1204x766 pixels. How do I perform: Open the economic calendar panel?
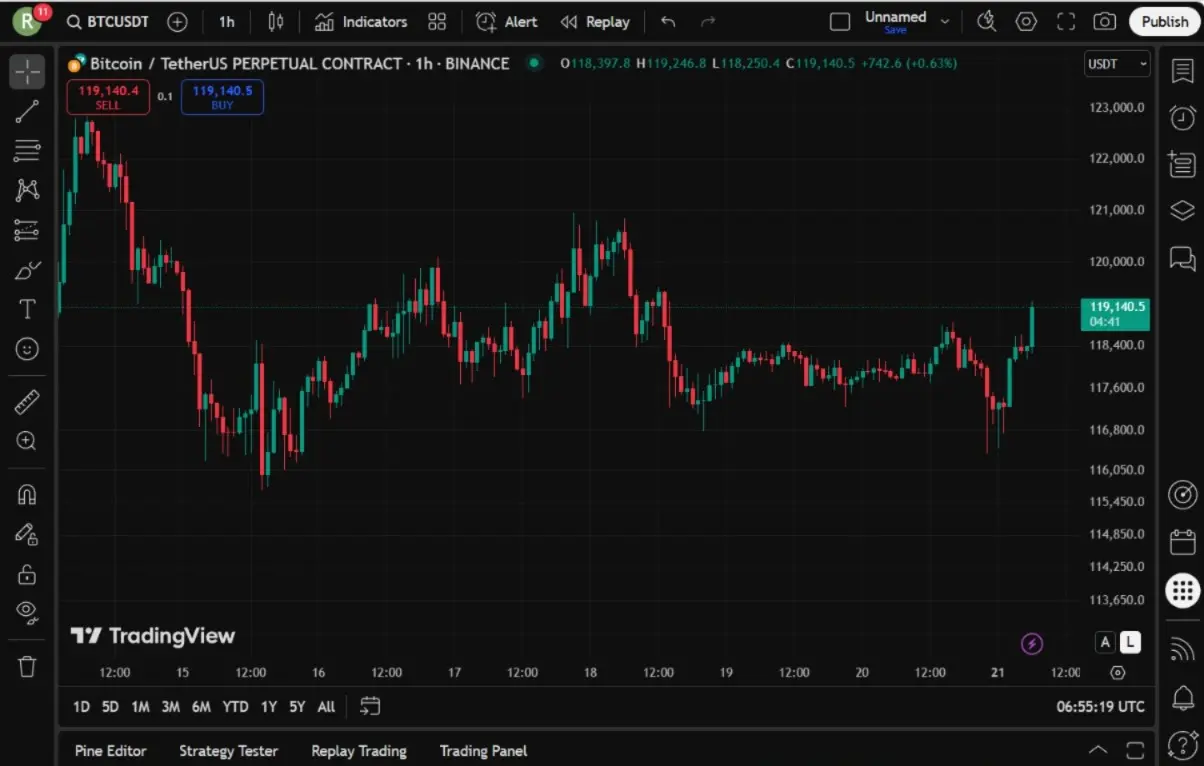tap(1182, 542)
